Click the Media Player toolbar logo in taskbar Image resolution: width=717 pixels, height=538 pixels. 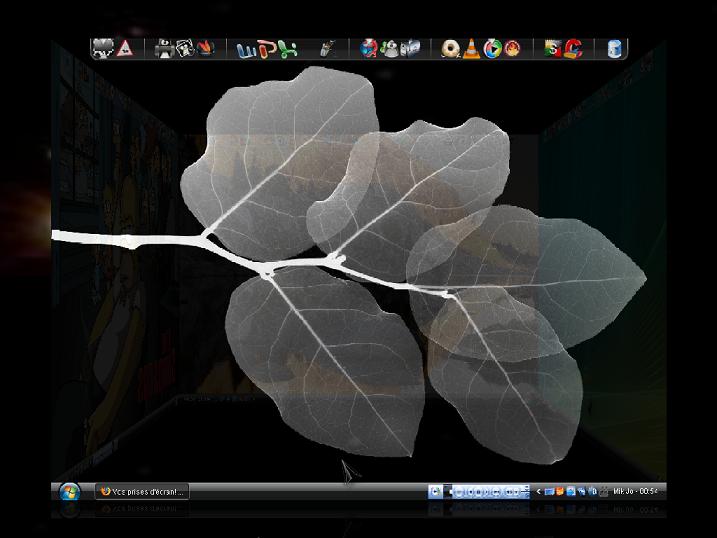click(x=435, y=492)
